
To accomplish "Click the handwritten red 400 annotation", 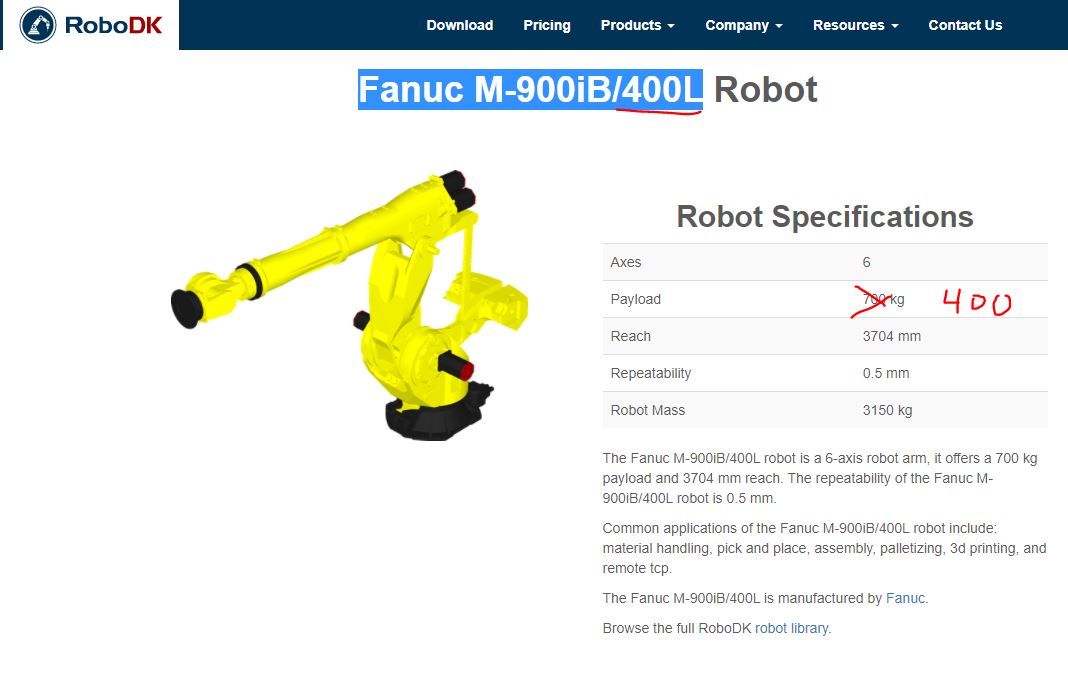I will click(x=977, y=302).
